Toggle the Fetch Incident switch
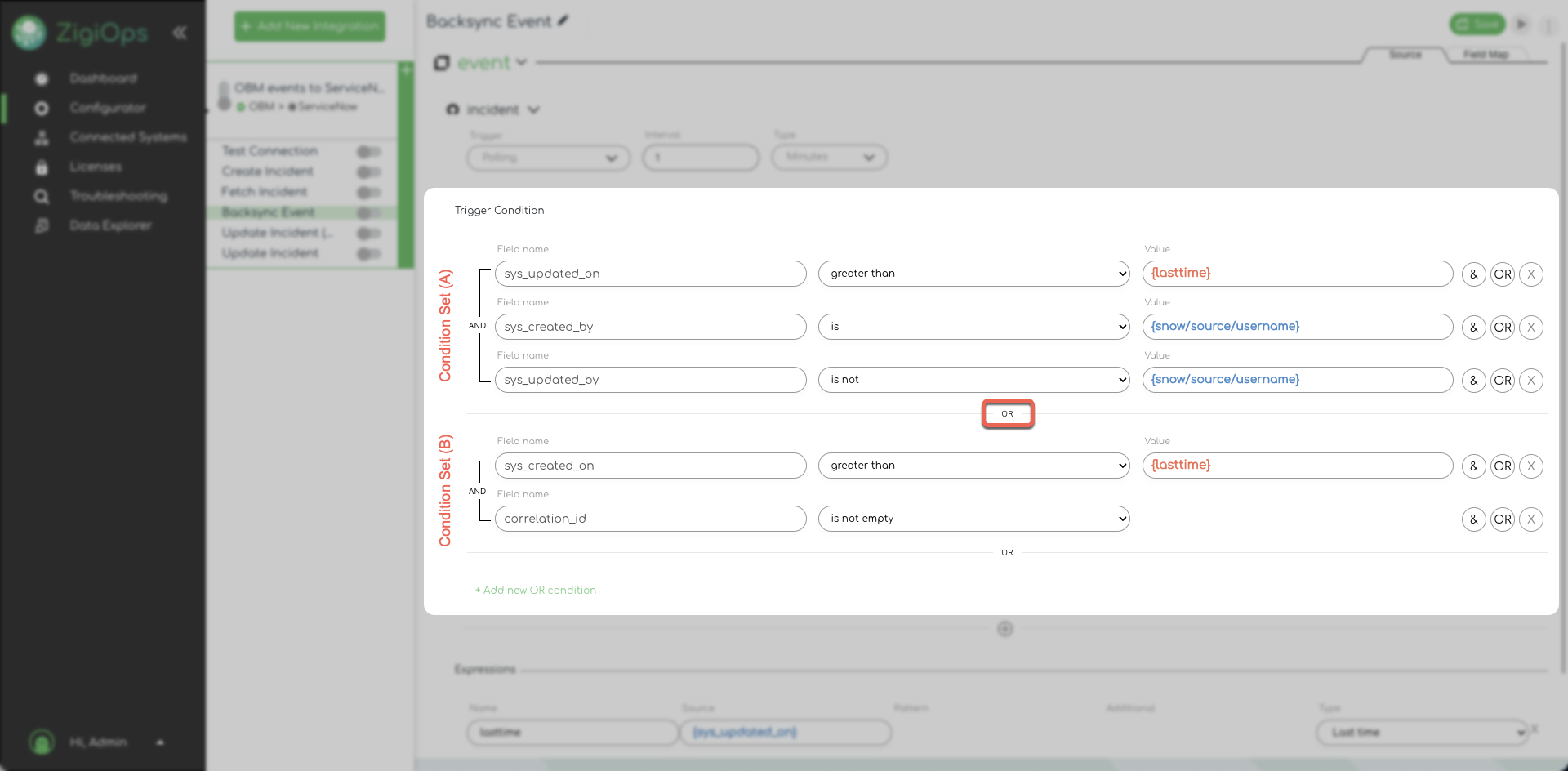 (369, 193)
